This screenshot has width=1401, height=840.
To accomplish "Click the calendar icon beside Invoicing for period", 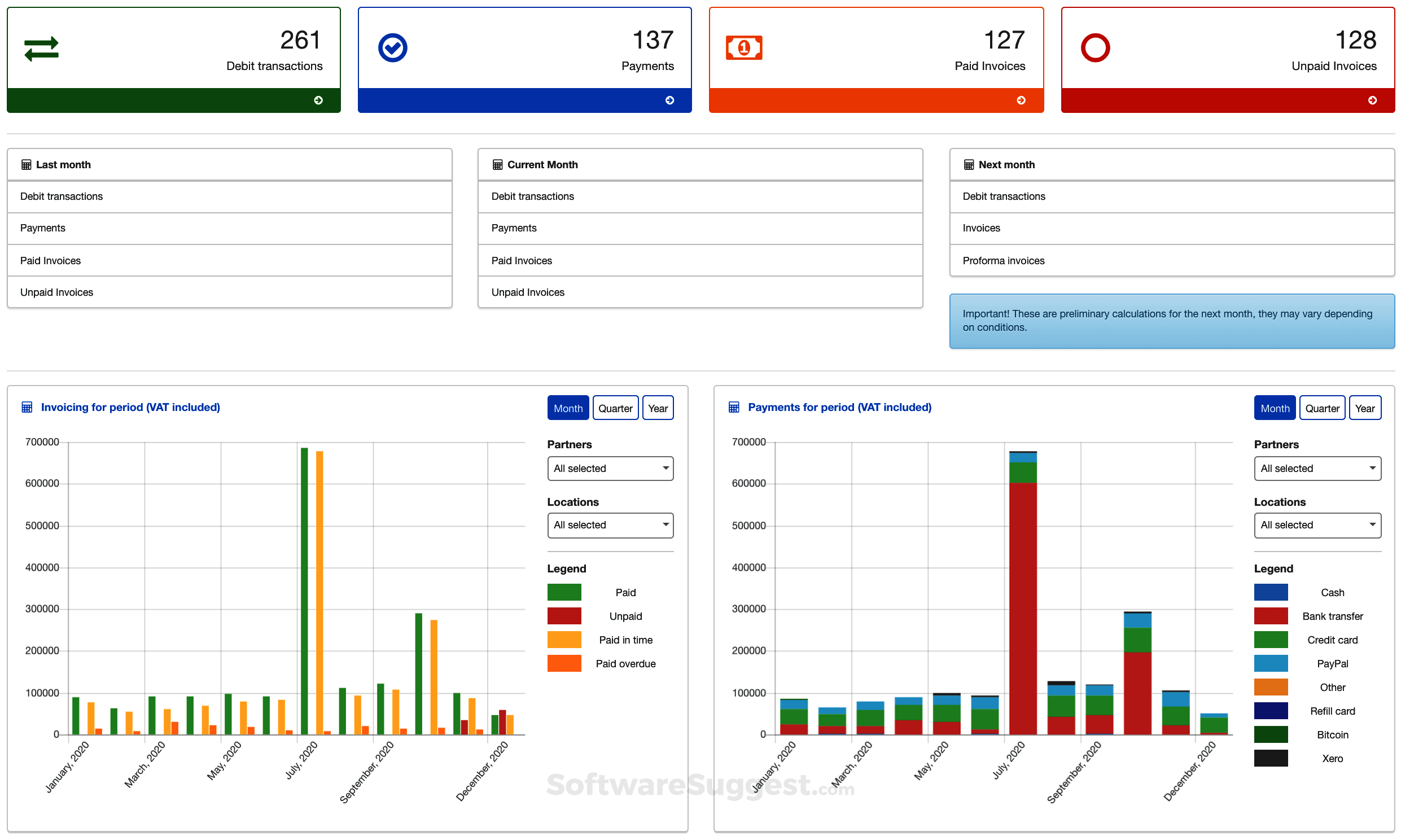I will (27, 407).
